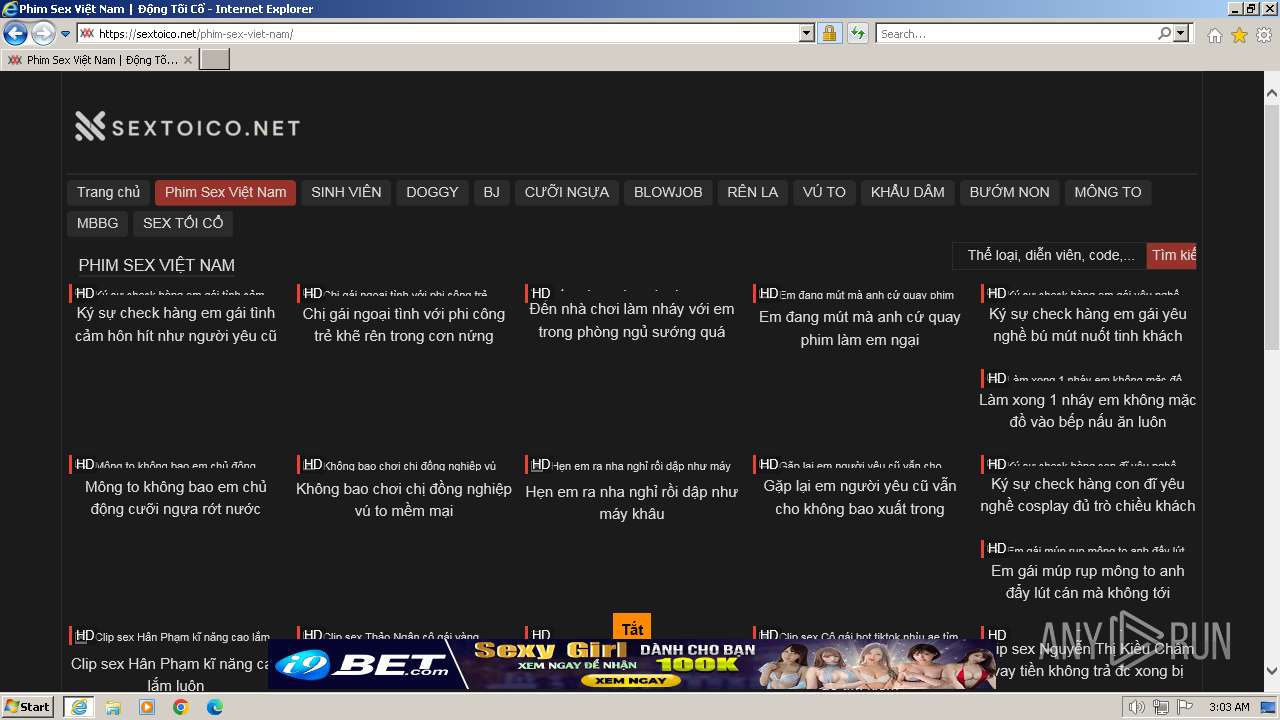View the security lock report icon
Screen dimensions: 1280x720
coord(829,34)
